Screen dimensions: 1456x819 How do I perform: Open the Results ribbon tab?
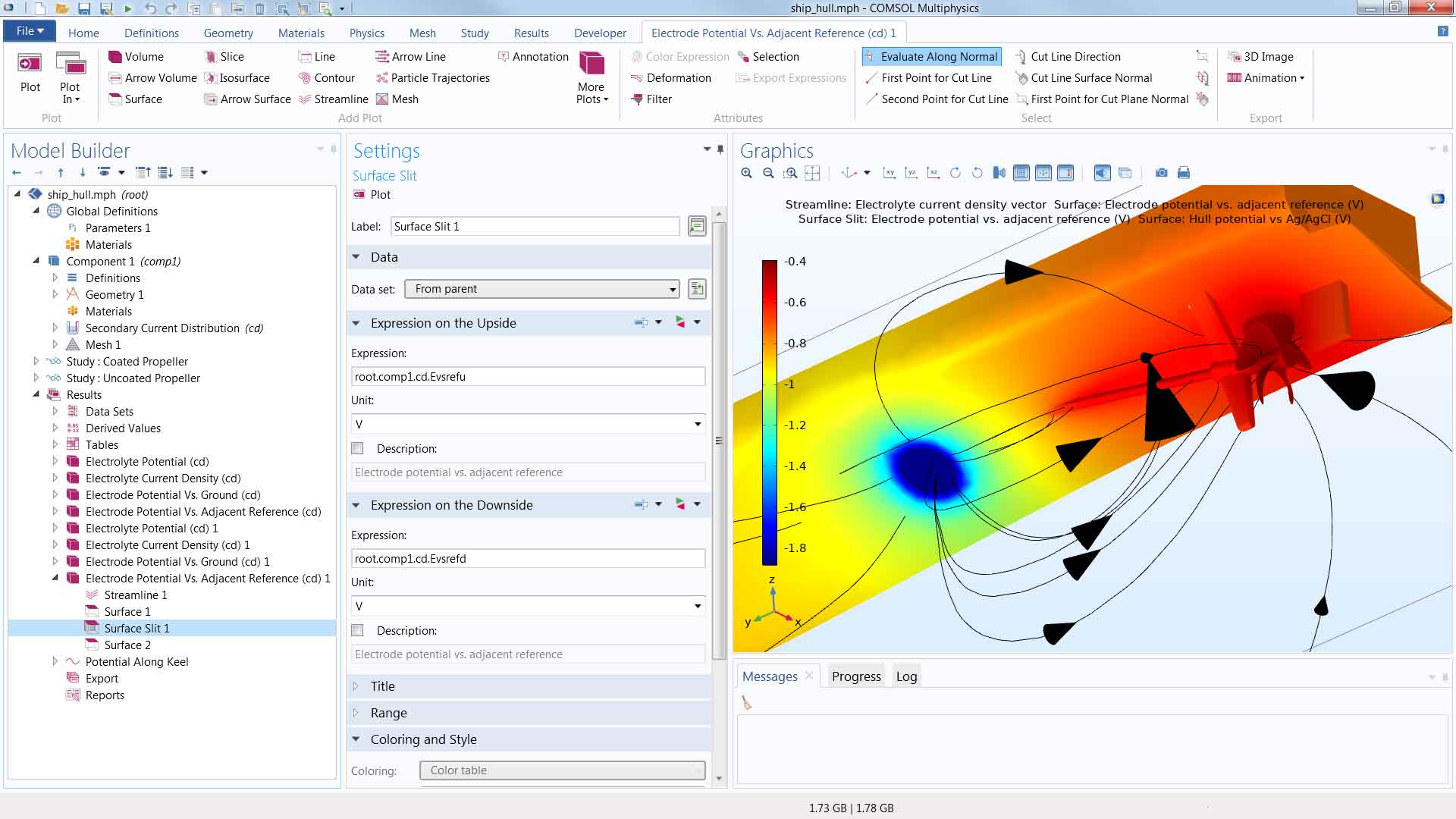tap(531, 33)
